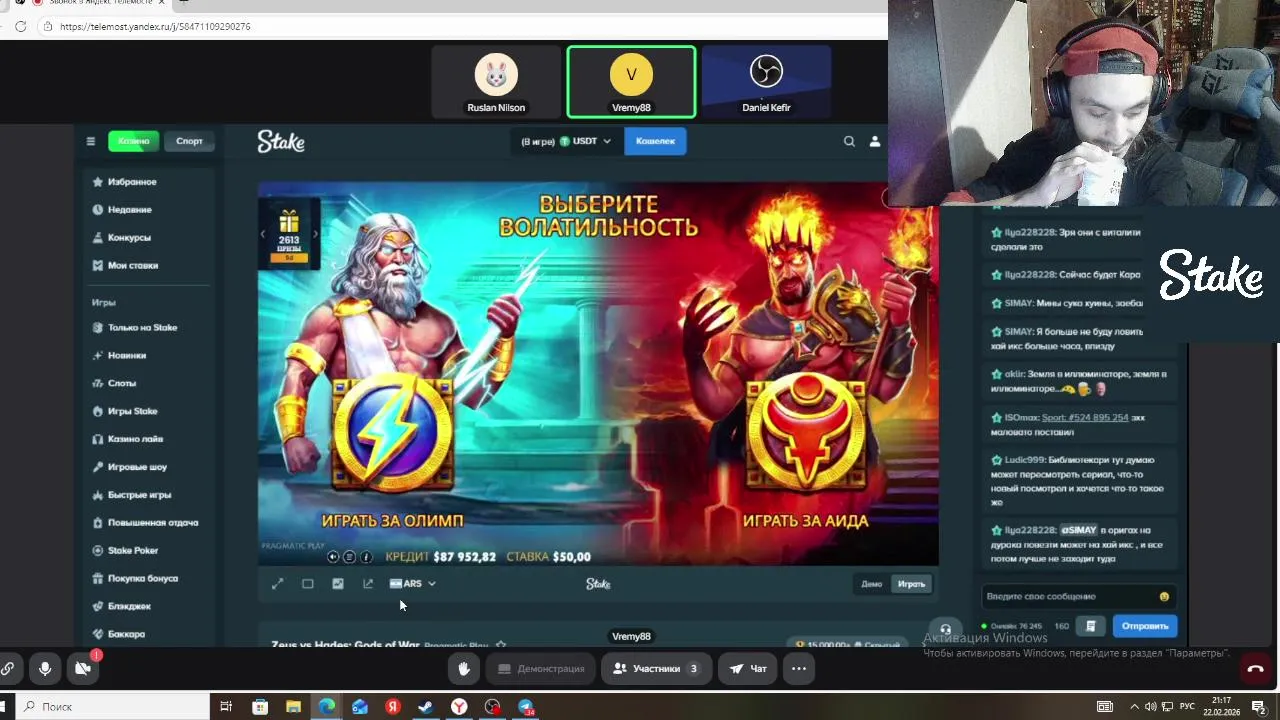Switch game to Играть mode
Viewport: 1280px width, 720px height.
(x=911, y=584)
